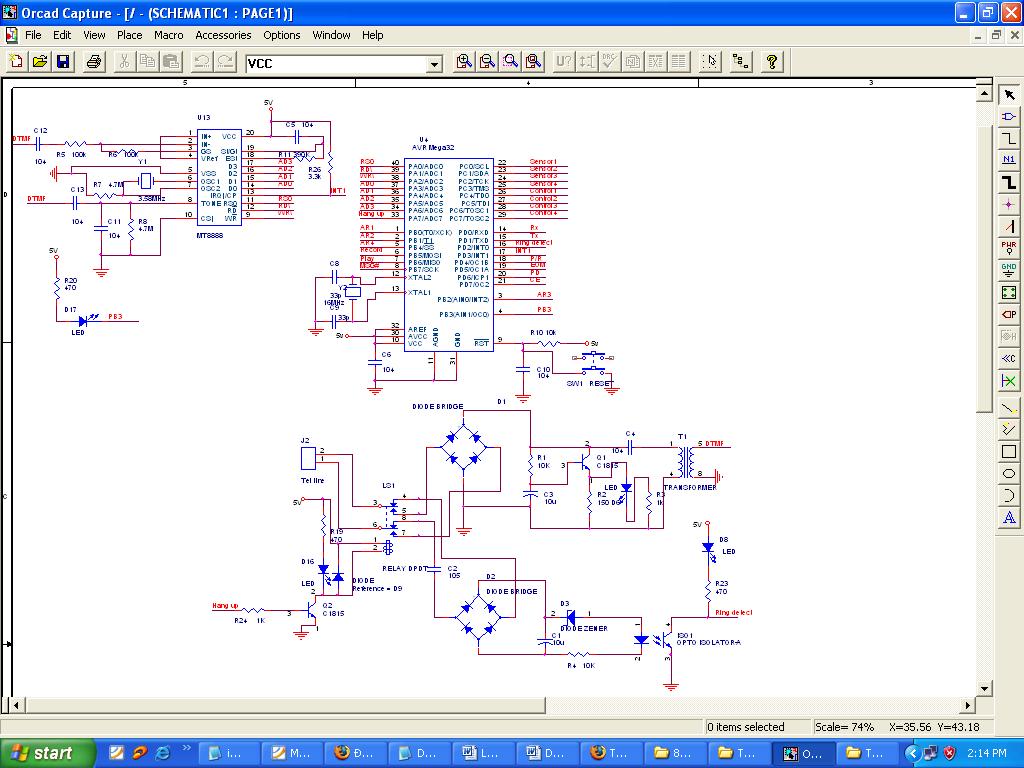
Task: Click the vertical scrollbar's up arrow
Action: click(x=984, y=95)
